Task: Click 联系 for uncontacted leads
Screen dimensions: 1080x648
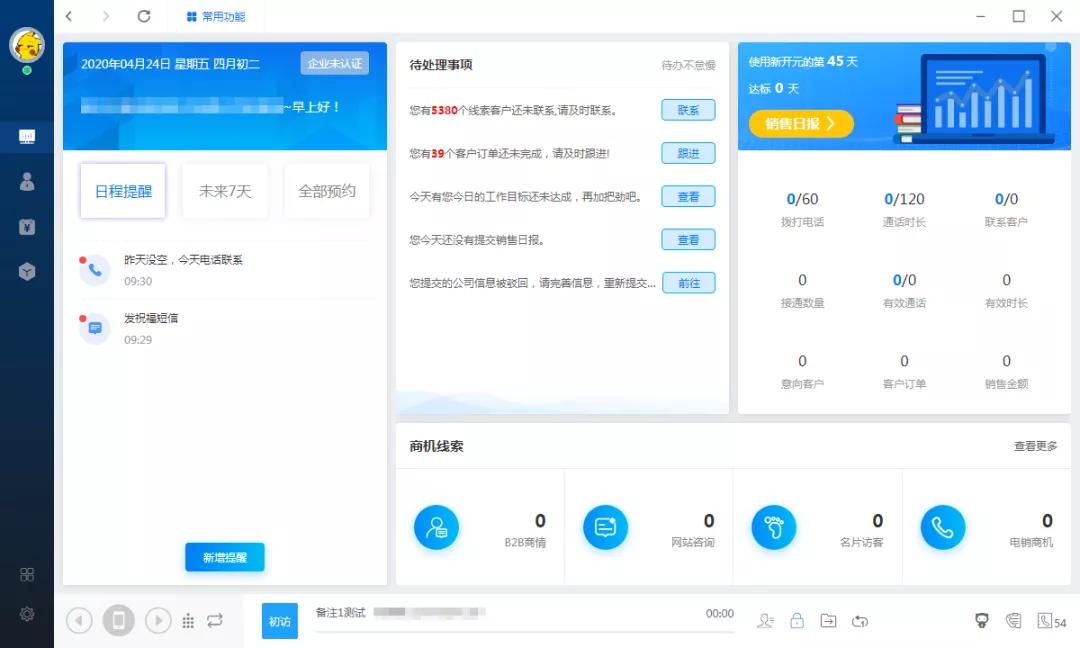Action: click(688, 110)
